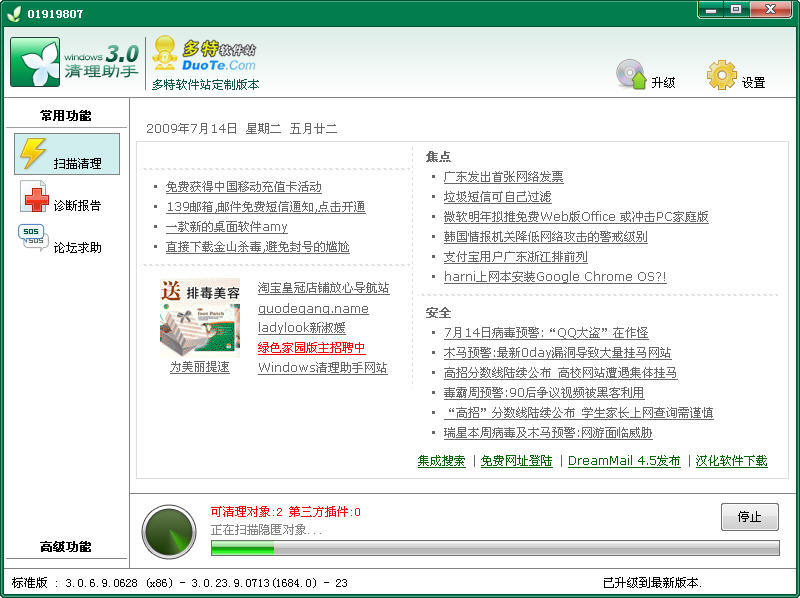The image size is (800, 598).
Task: Select 扫描清理 in the sidebar
Action: click(x=67, y=154)
